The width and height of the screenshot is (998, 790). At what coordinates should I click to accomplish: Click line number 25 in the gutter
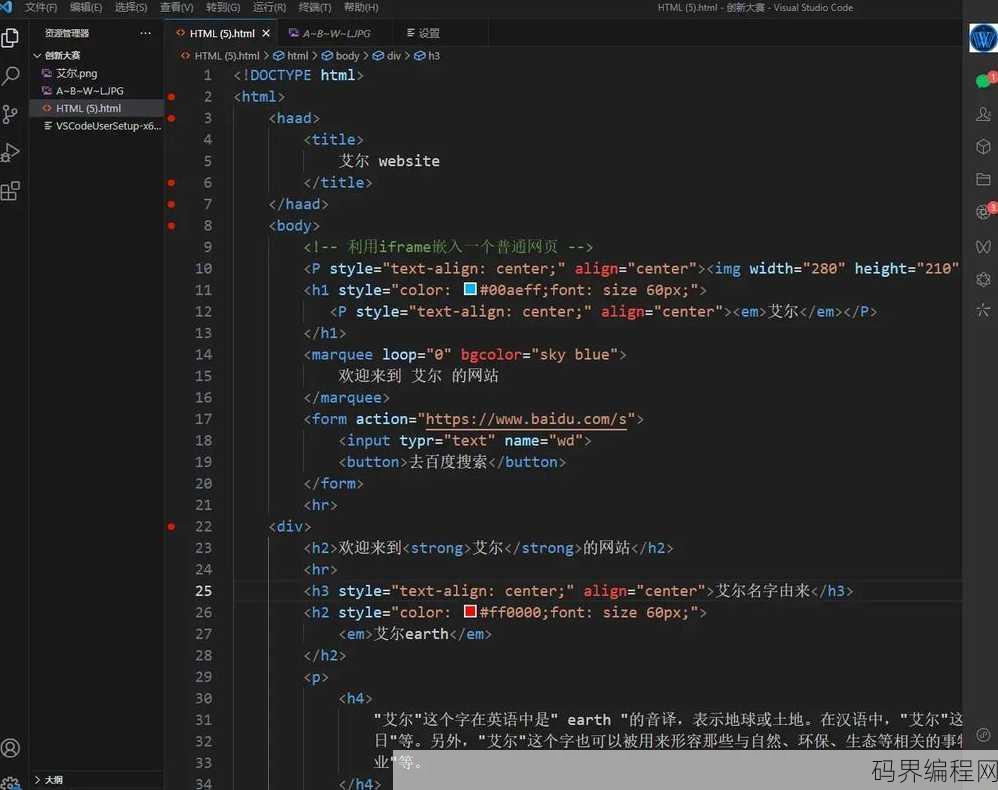pos(204,591)
